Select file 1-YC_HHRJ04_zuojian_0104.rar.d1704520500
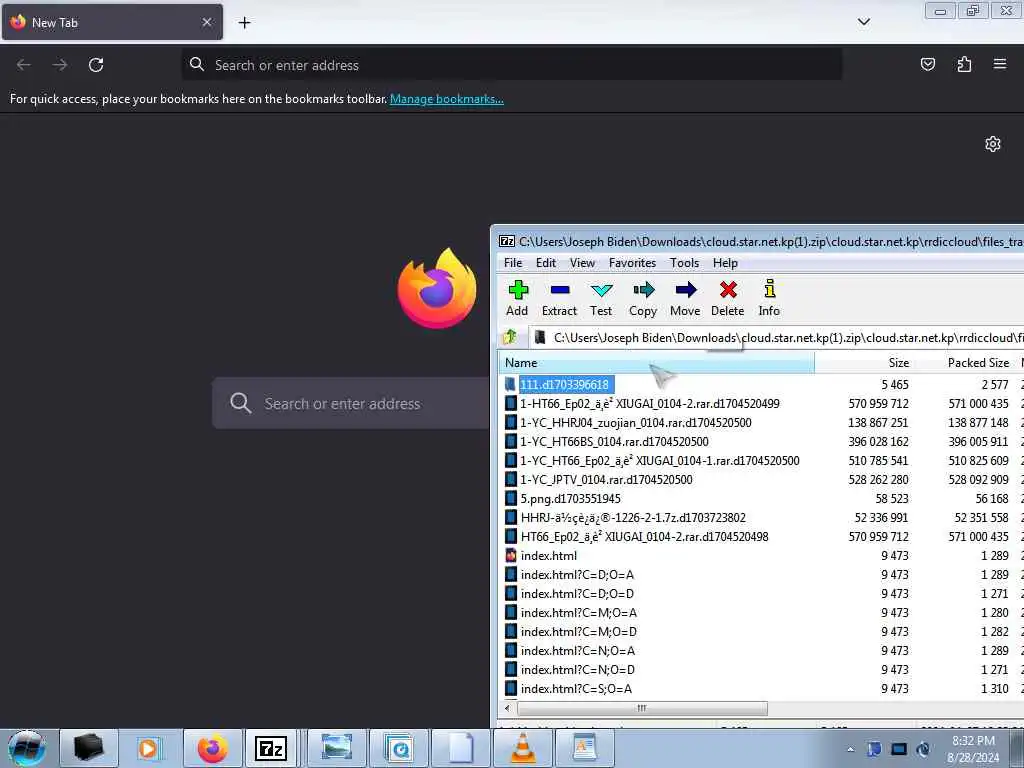The width and height of the screenshot is (1024, 768). tap(635, 423)
